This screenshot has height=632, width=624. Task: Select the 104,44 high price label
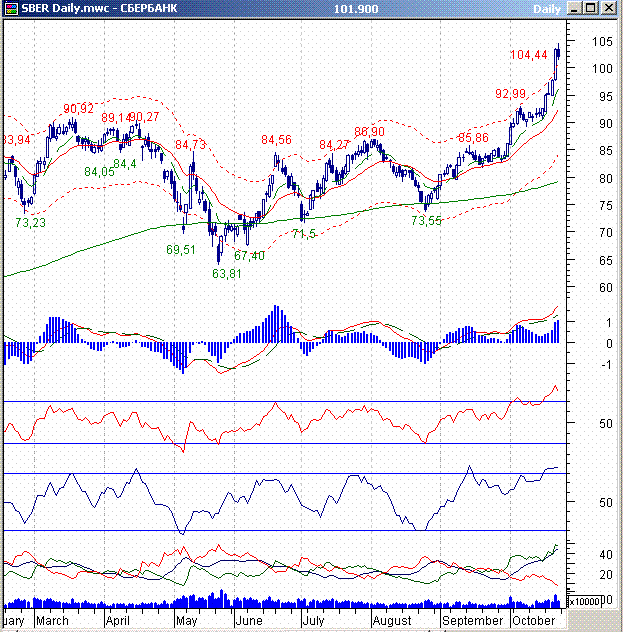pos(529,54)
